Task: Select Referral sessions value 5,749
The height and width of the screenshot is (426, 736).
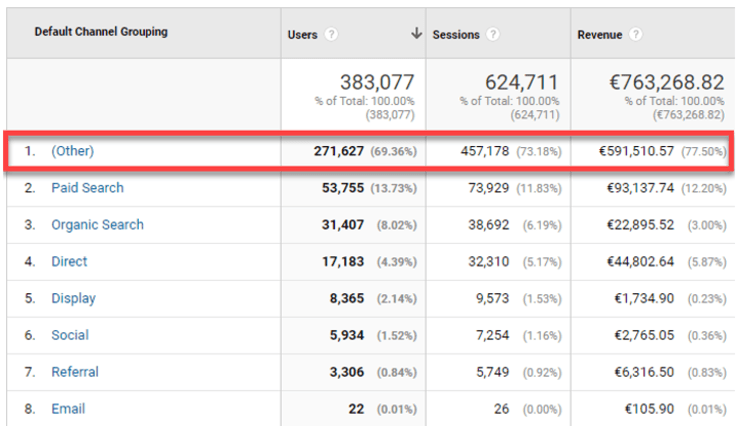Action: 492,372
